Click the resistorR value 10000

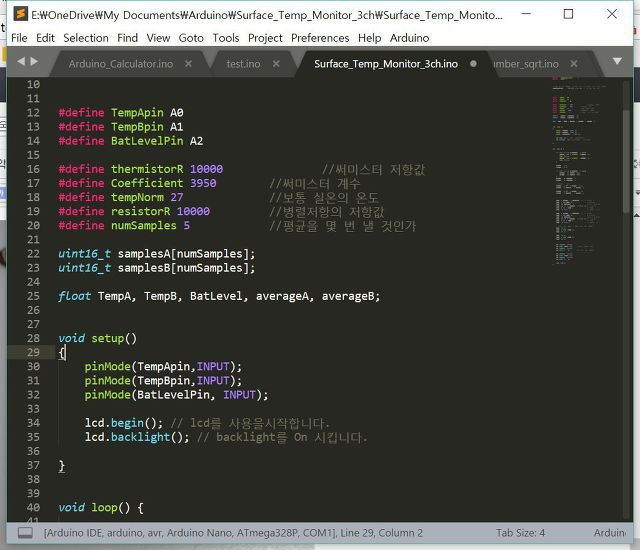click(193, 211)
